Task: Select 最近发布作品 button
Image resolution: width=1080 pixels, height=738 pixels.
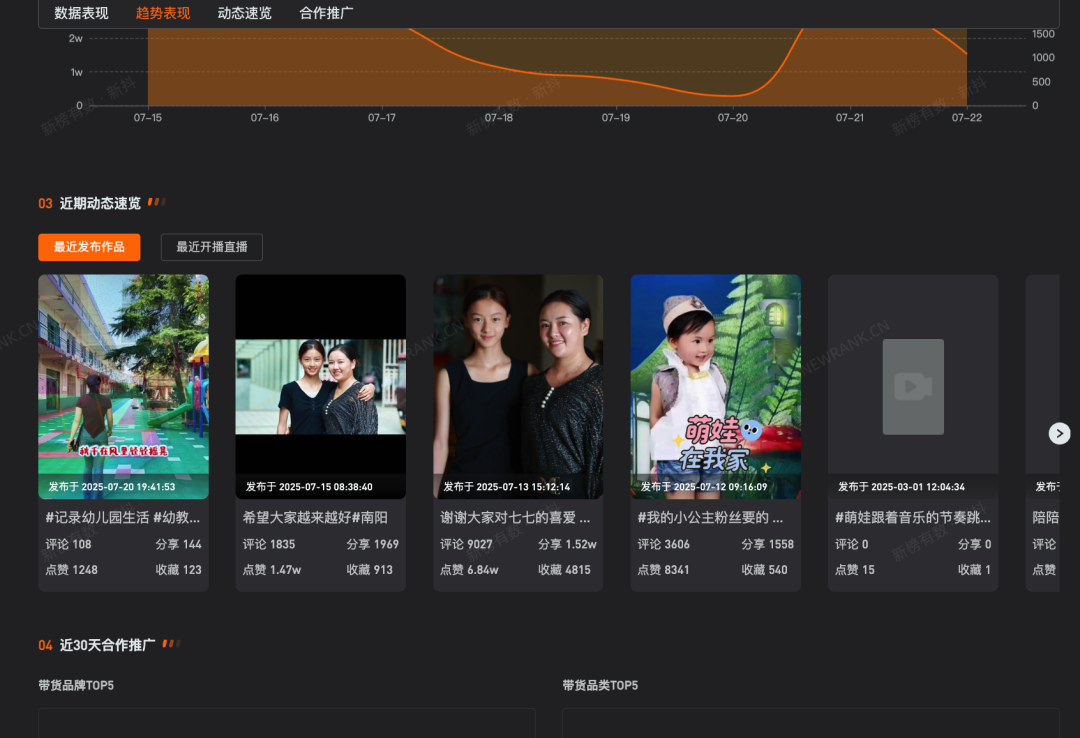Action: [x=89, y=247]
